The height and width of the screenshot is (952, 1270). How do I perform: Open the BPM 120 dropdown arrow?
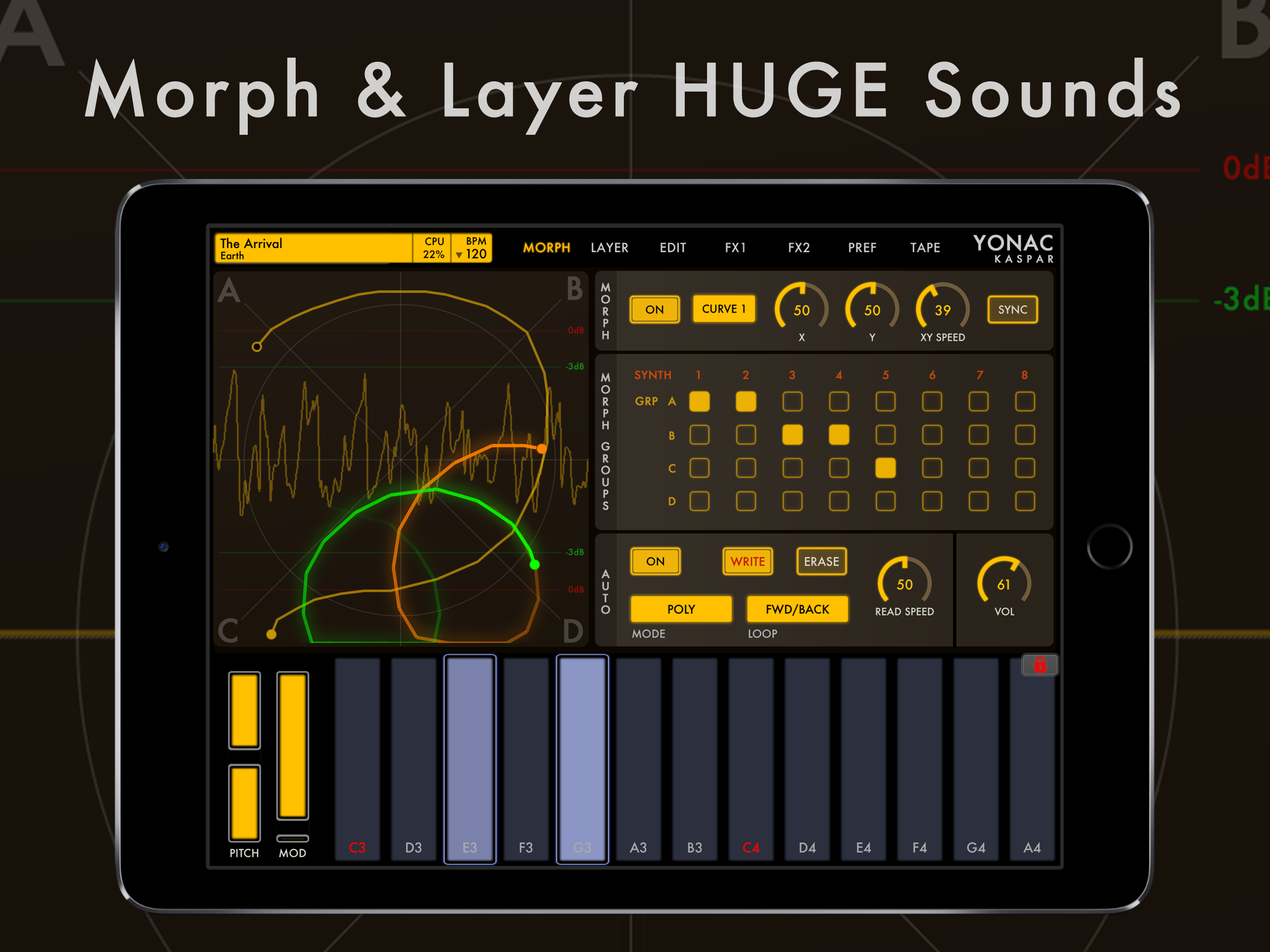459,255
